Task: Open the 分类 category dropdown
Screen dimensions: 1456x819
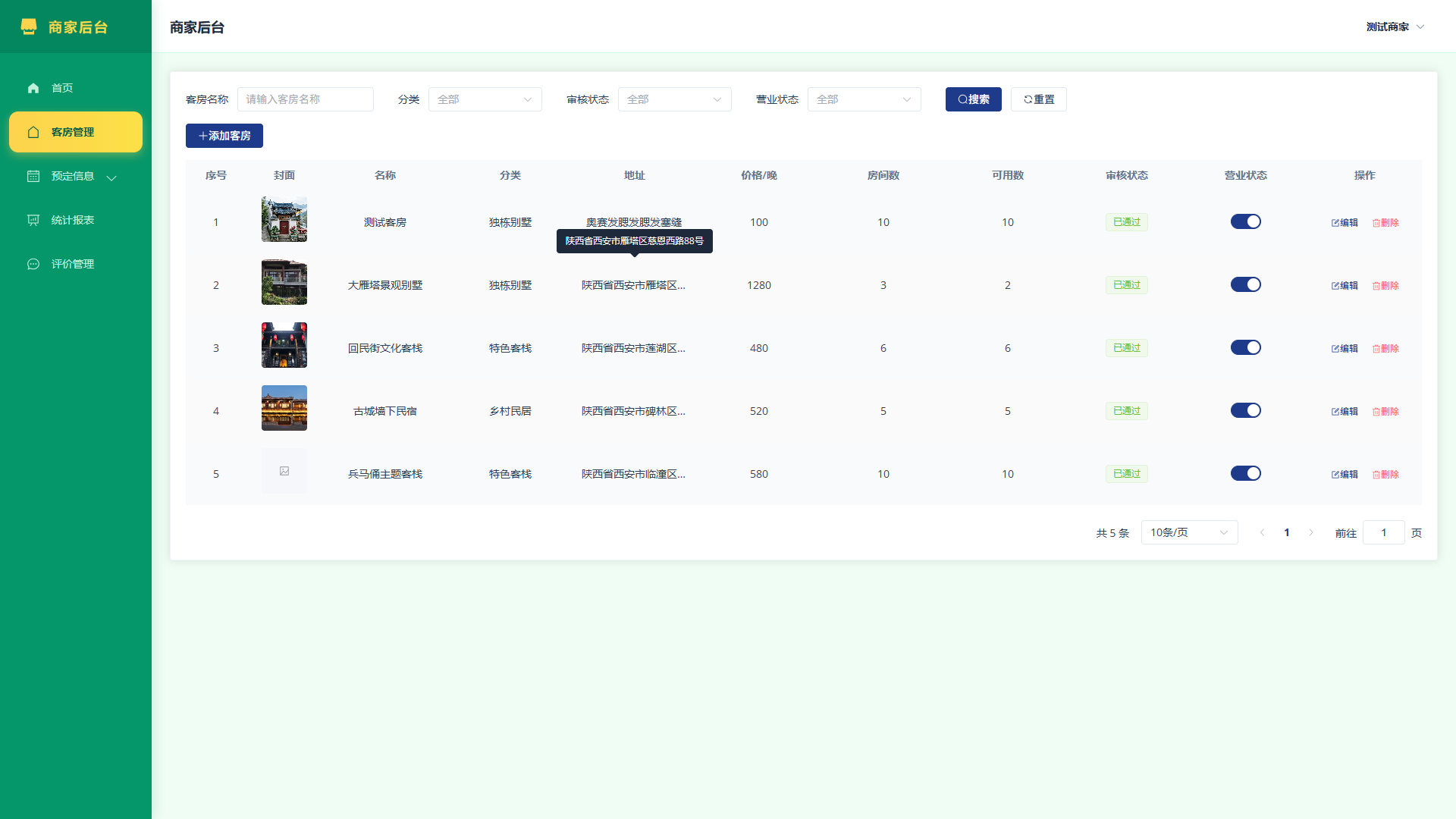Action: [485, 99]
